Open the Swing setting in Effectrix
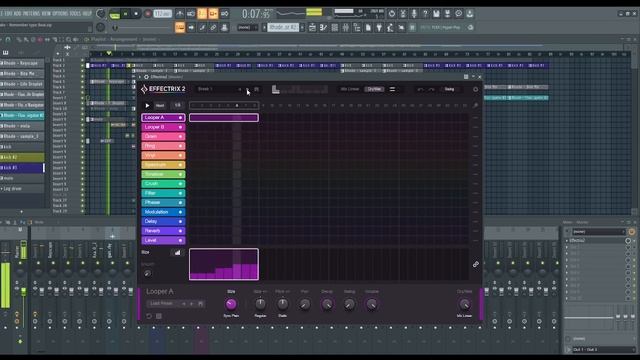Screen dimensions: 640x360 tap(449, 89)
